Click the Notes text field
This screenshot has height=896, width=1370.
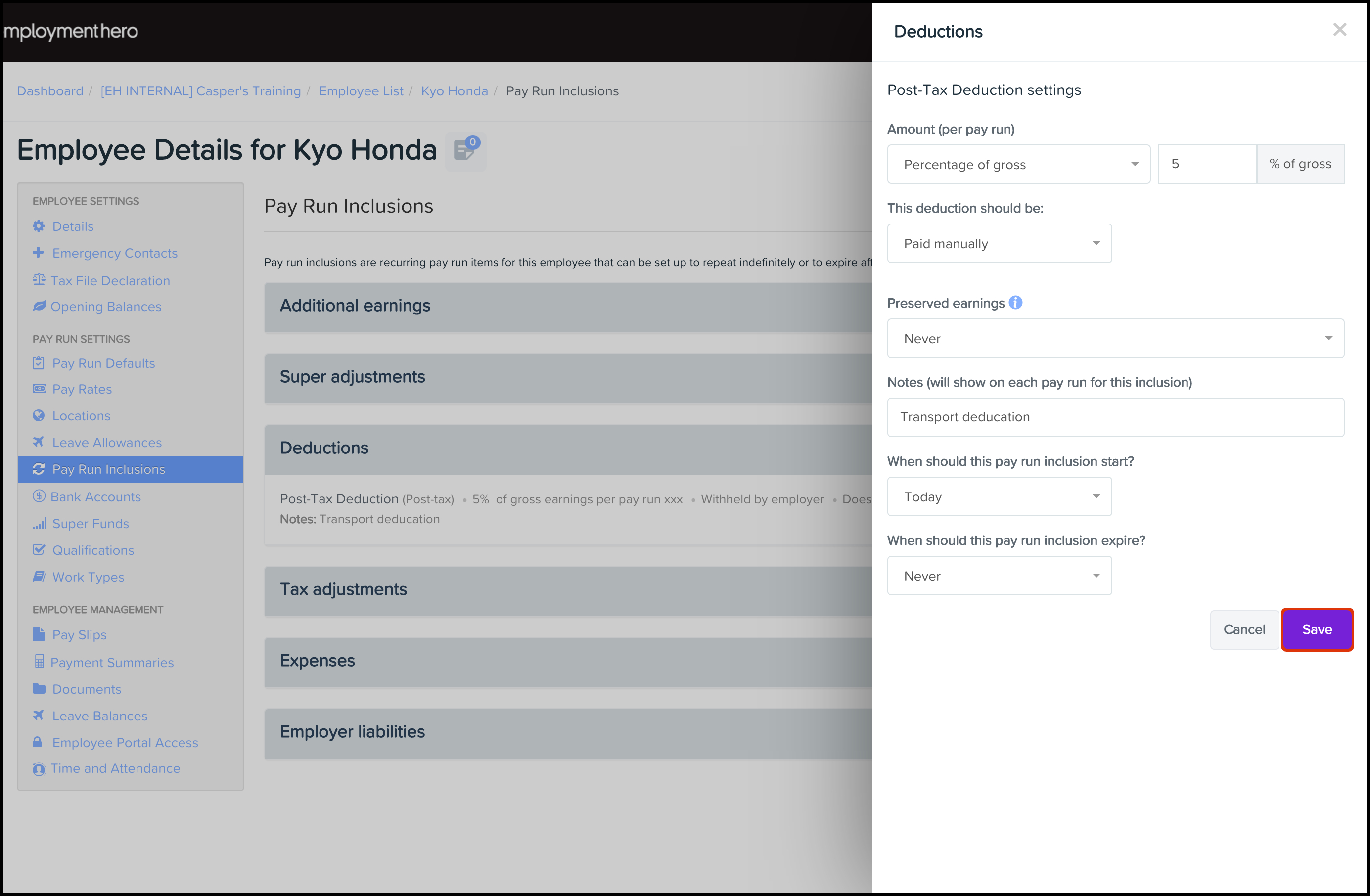pos(1115,417)
